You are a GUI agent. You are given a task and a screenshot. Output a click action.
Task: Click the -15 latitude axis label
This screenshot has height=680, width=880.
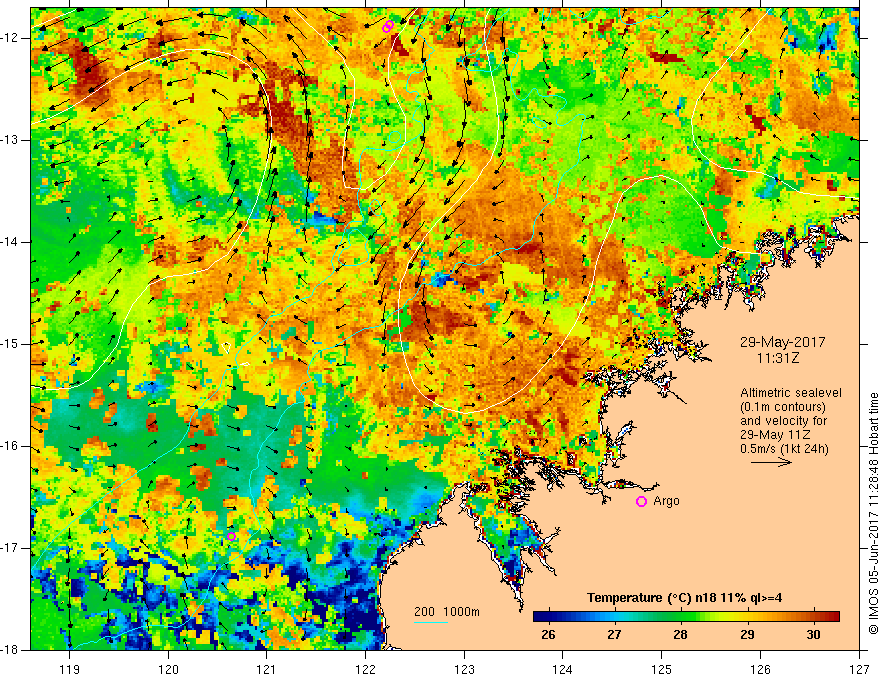click(13, 344)
